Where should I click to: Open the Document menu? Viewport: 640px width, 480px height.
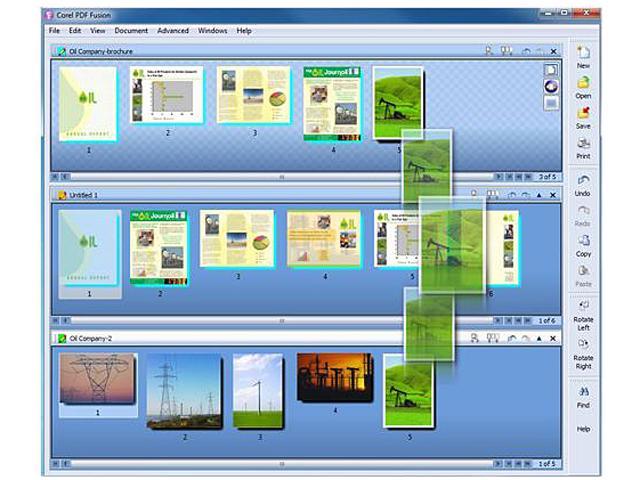(130, 31)
